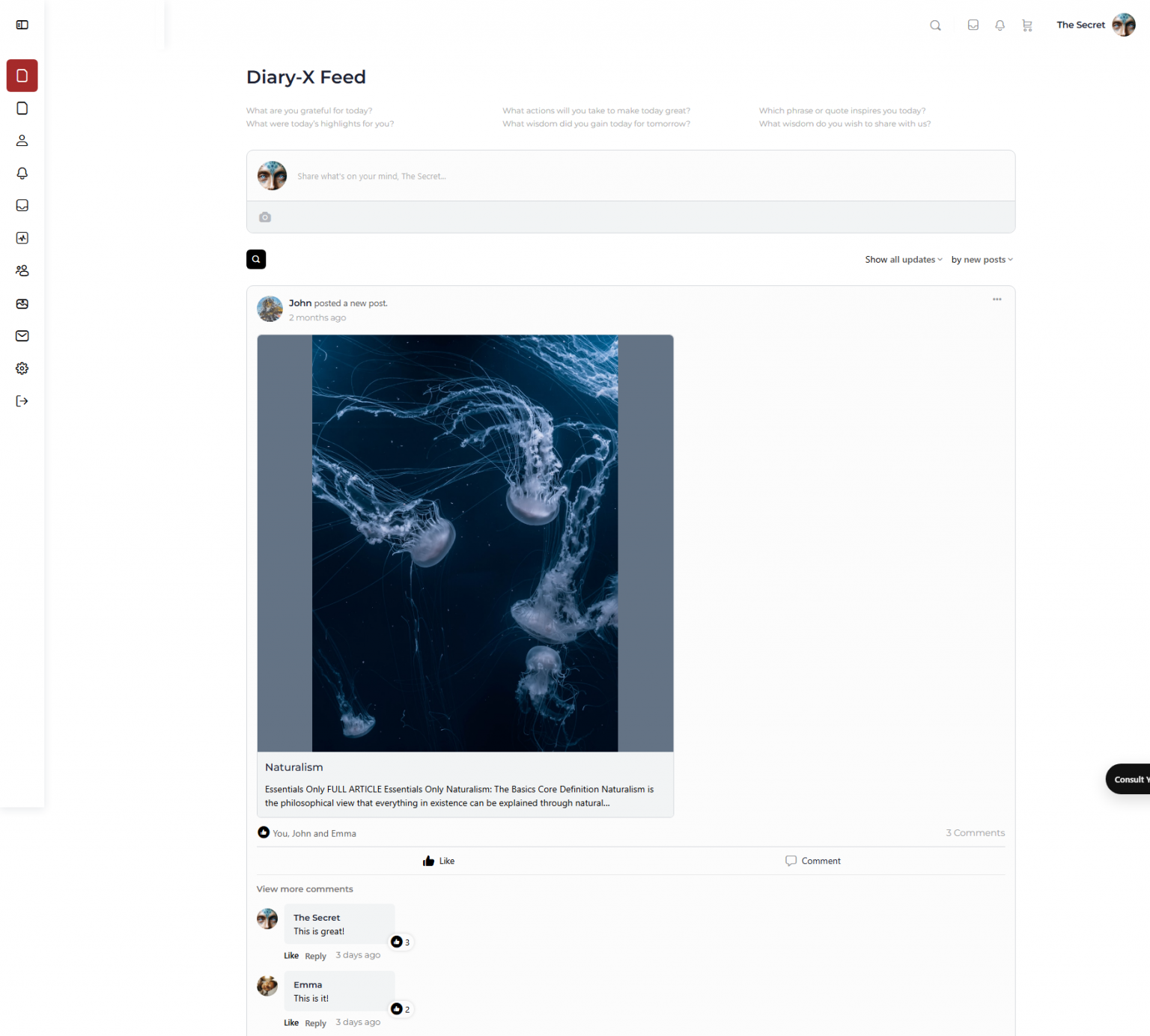
Task: Expand the Show all updates dropdown
Action: point(904,260)
